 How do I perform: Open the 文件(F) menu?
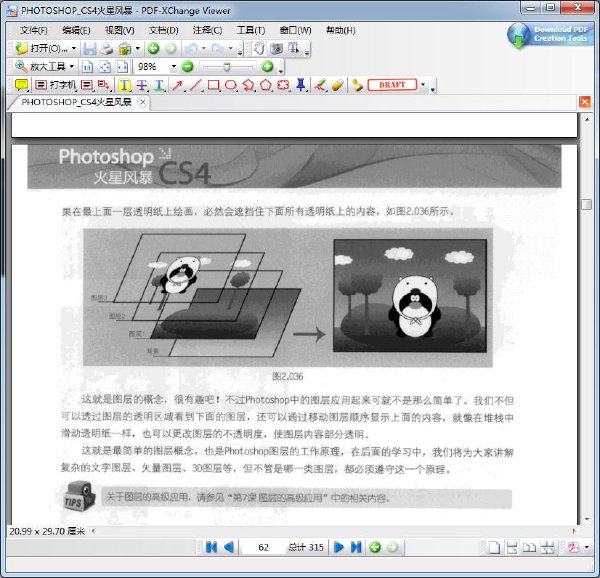click(34, 30)
